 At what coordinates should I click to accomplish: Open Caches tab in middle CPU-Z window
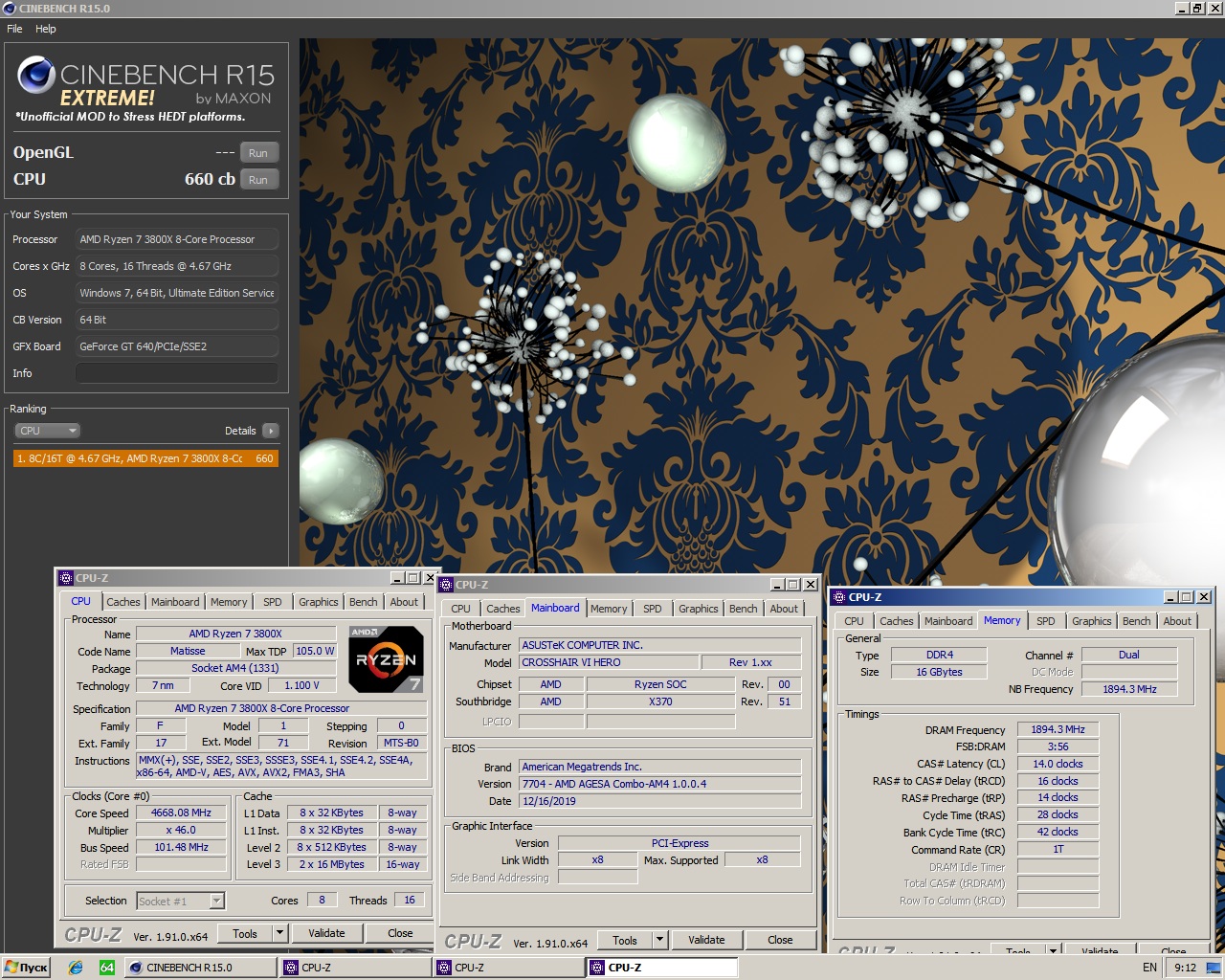coord(503,609)
